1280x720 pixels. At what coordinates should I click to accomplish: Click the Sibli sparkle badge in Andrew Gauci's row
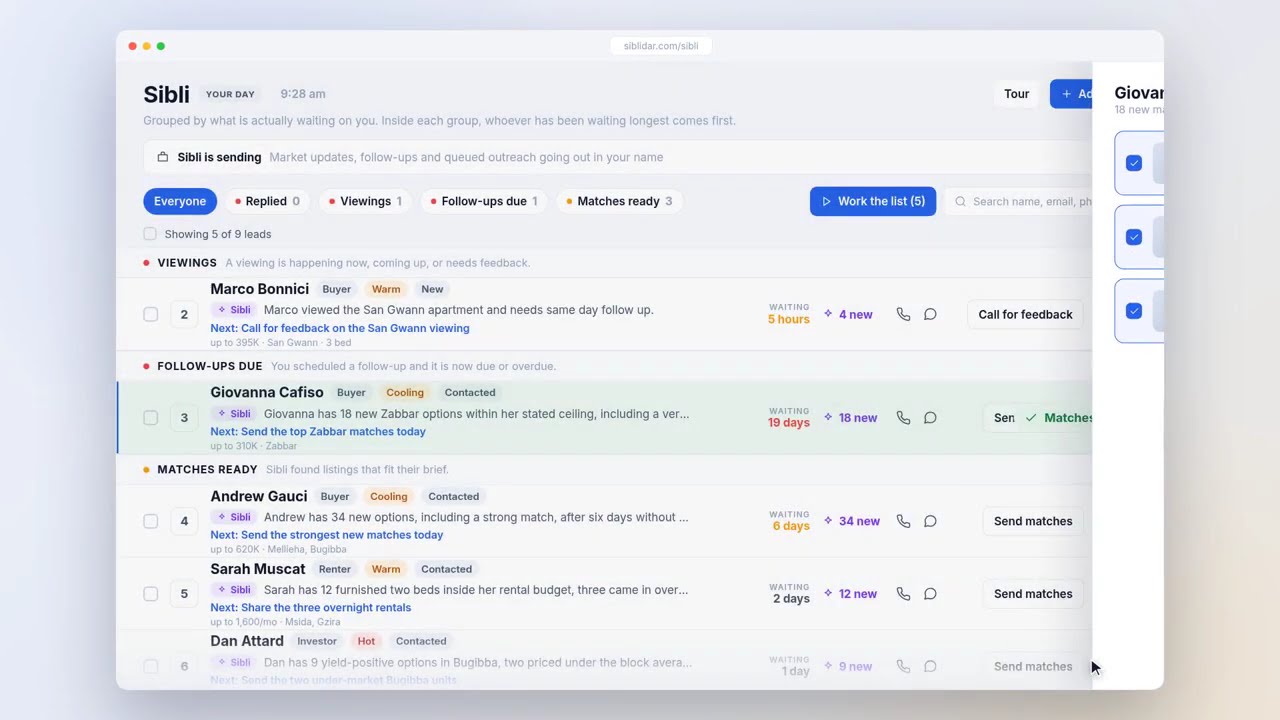(x=234, y=517)
